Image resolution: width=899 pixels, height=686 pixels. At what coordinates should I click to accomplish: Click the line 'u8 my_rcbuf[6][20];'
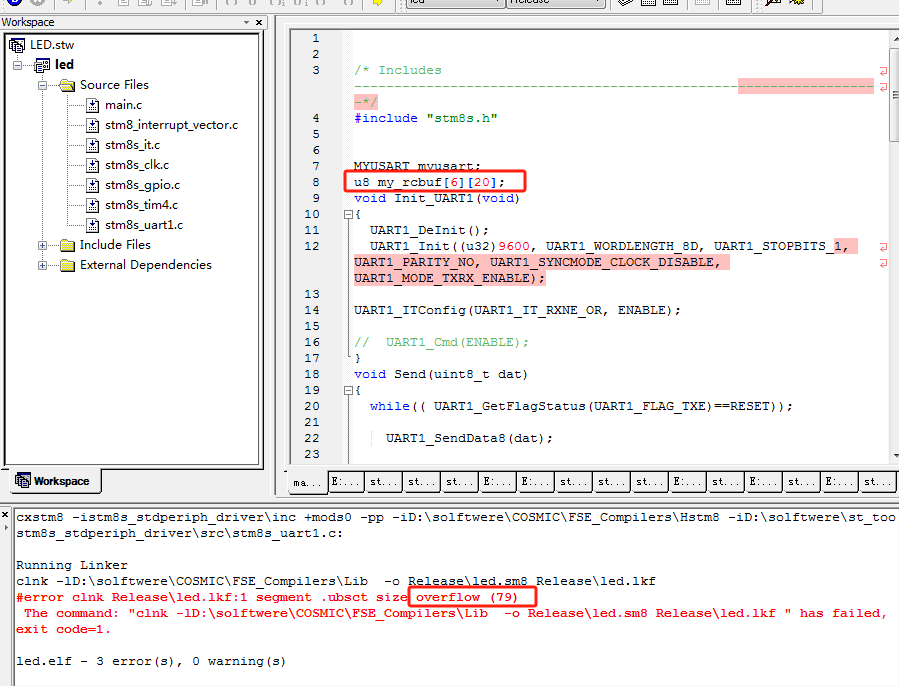[429, 182]
